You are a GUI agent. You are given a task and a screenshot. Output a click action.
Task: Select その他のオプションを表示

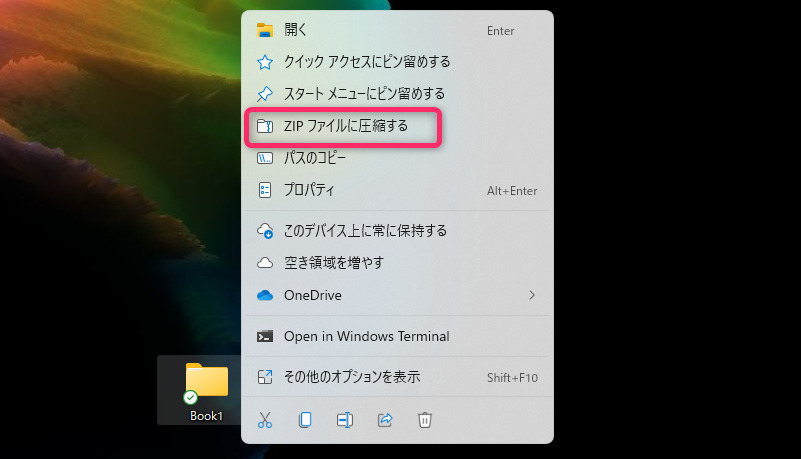397,377
